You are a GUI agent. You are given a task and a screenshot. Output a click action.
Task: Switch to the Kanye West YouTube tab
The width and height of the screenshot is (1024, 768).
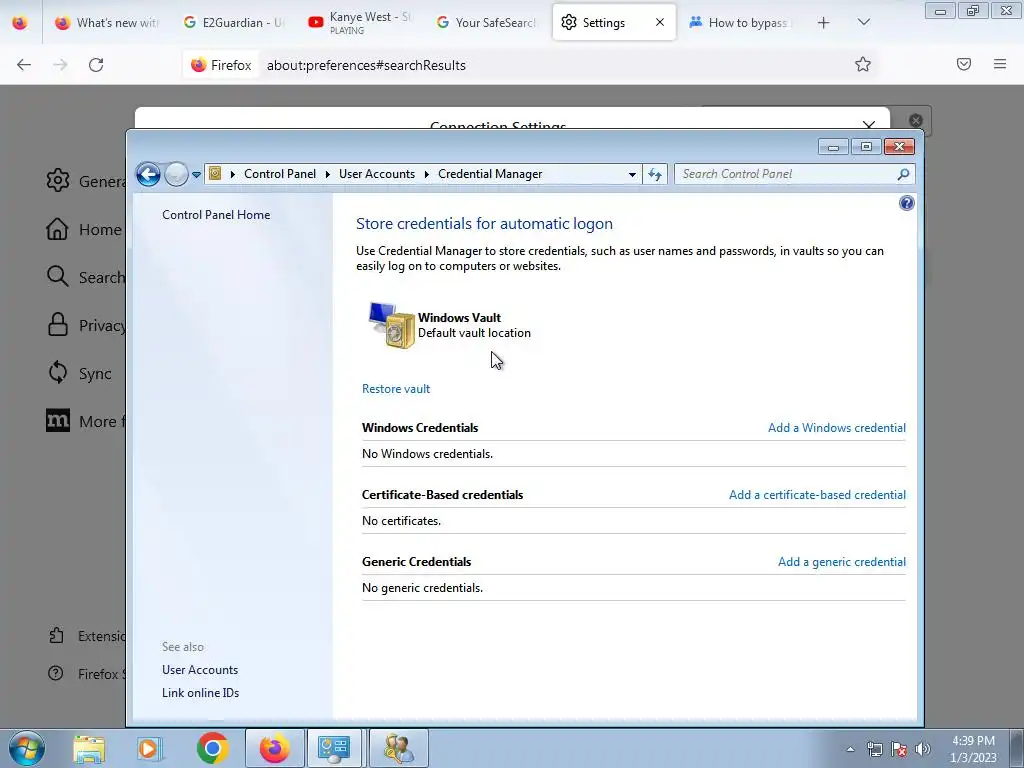click(360, 23)
